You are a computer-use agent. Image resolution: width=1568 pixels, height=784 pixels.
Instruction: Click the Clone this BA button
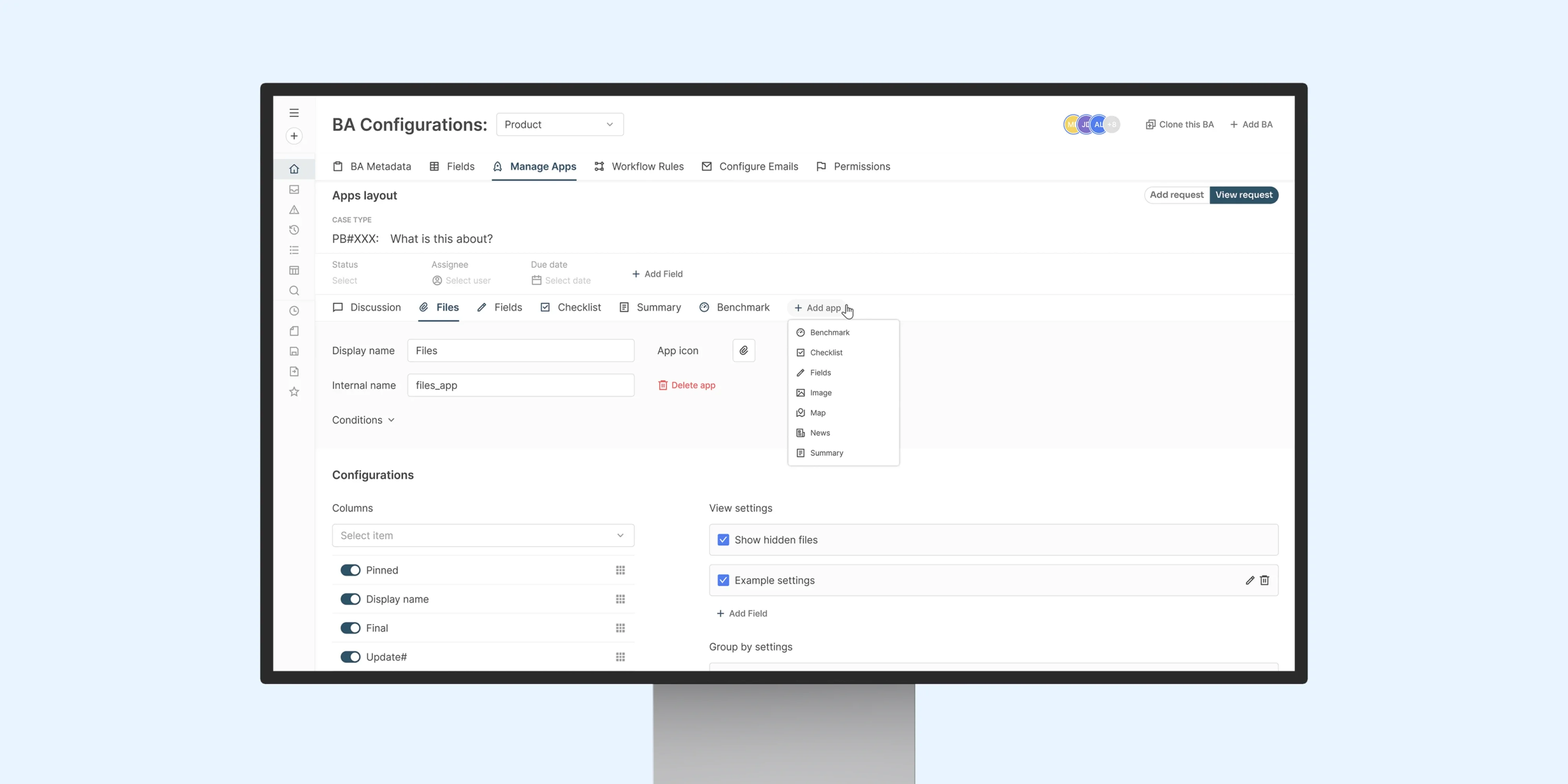point(1180,124)
